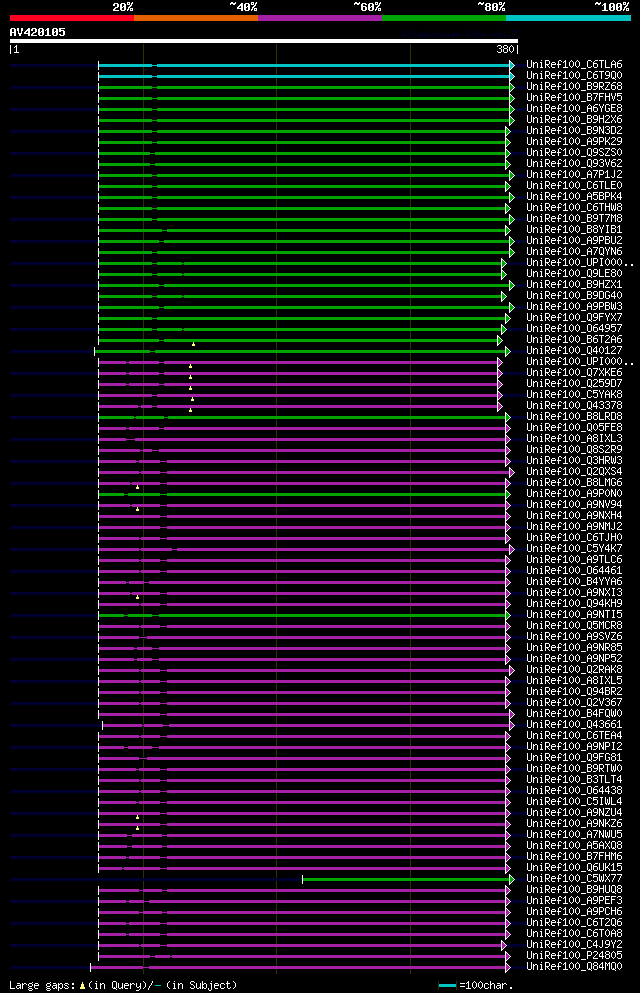Click the UniRef100_A8IXL3 label
640x993 pixels.
pyautogui.click(x=574, y=438)
